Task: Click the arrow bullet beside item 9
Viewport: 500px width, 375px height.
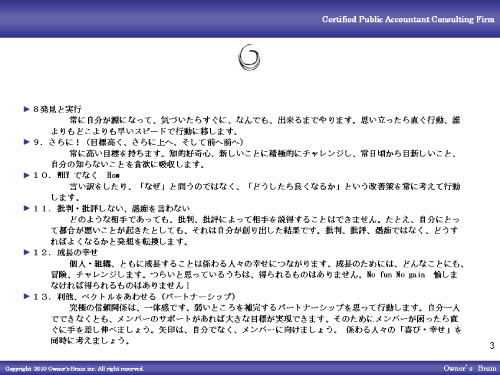Action: point(27,142)
